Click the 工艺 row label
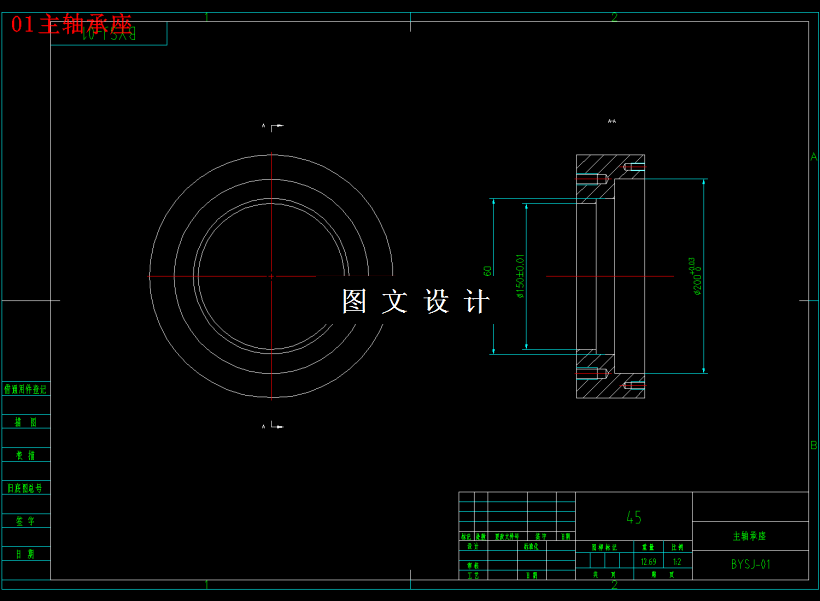Viewport: 820px width, 601px height. pos(473,575)
